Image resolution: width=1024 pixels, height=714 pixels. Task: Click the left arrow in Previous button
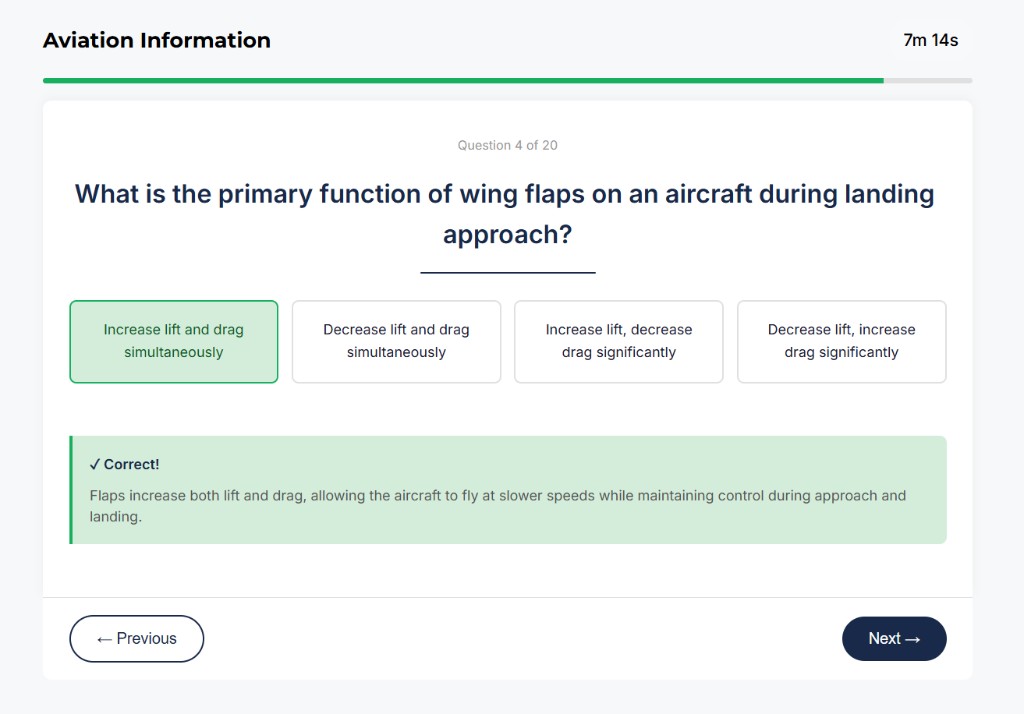click(x=104, y=638)
